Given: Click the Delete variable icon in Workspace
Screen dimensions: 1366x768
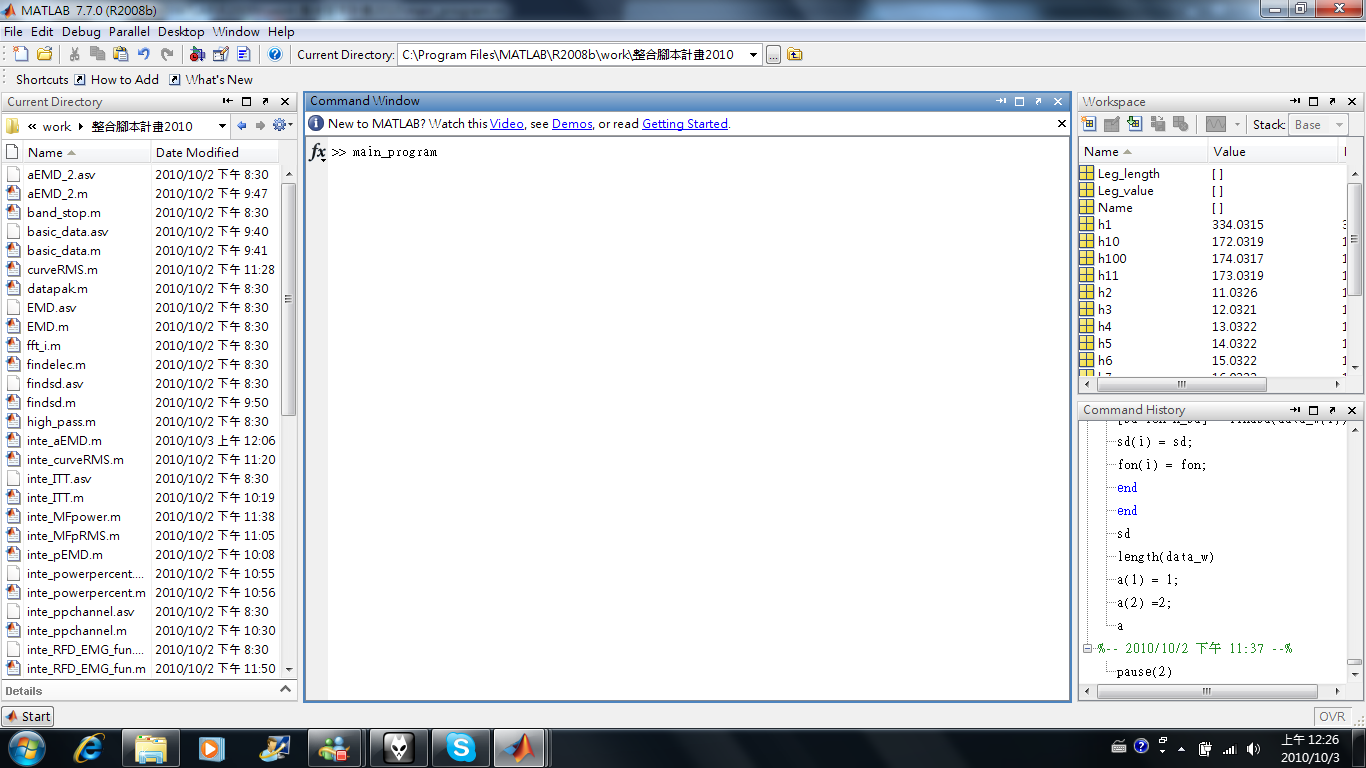Looking at the screenshot, I should [1181, 124].
